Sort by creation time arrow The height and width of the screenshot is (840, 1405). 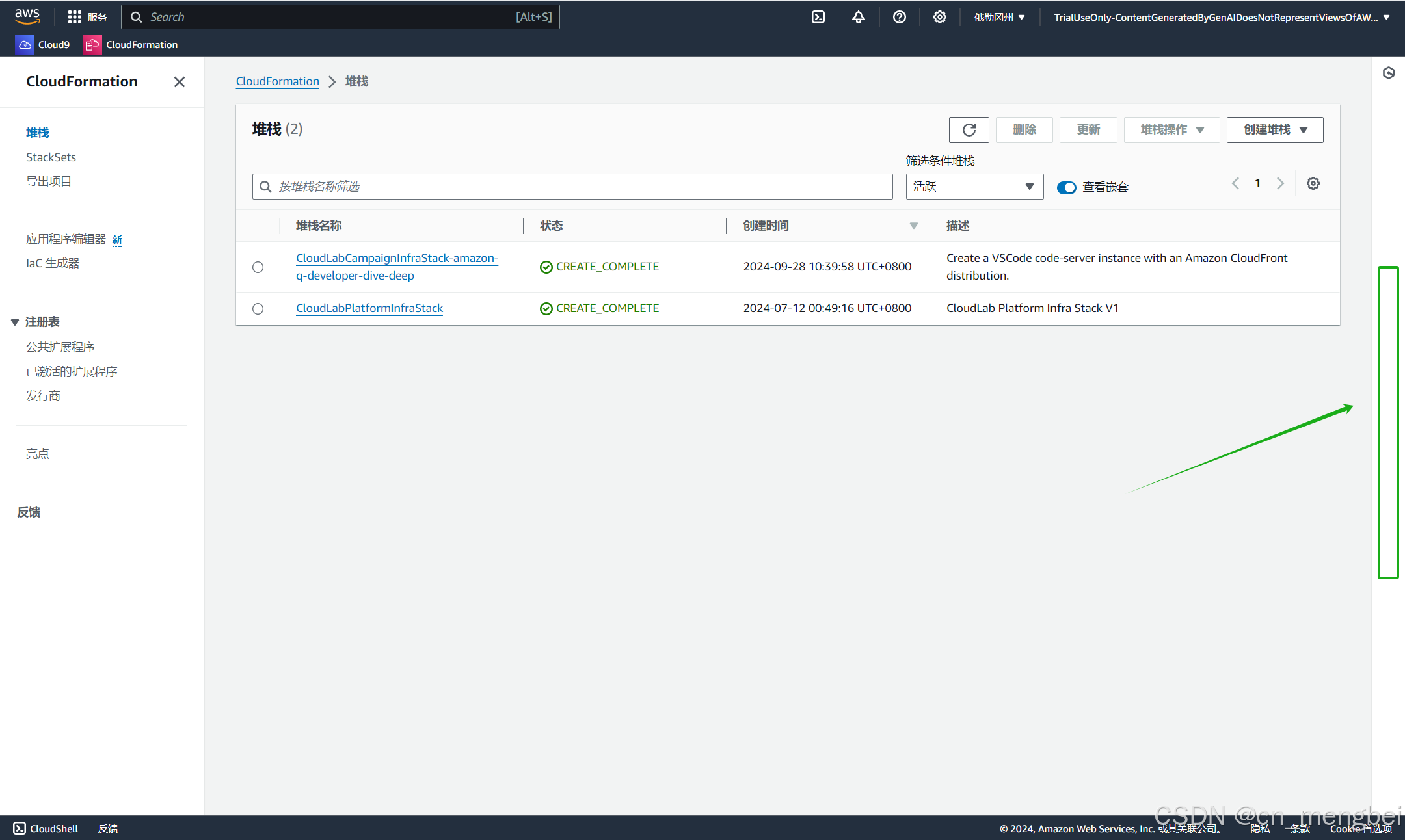914,226
